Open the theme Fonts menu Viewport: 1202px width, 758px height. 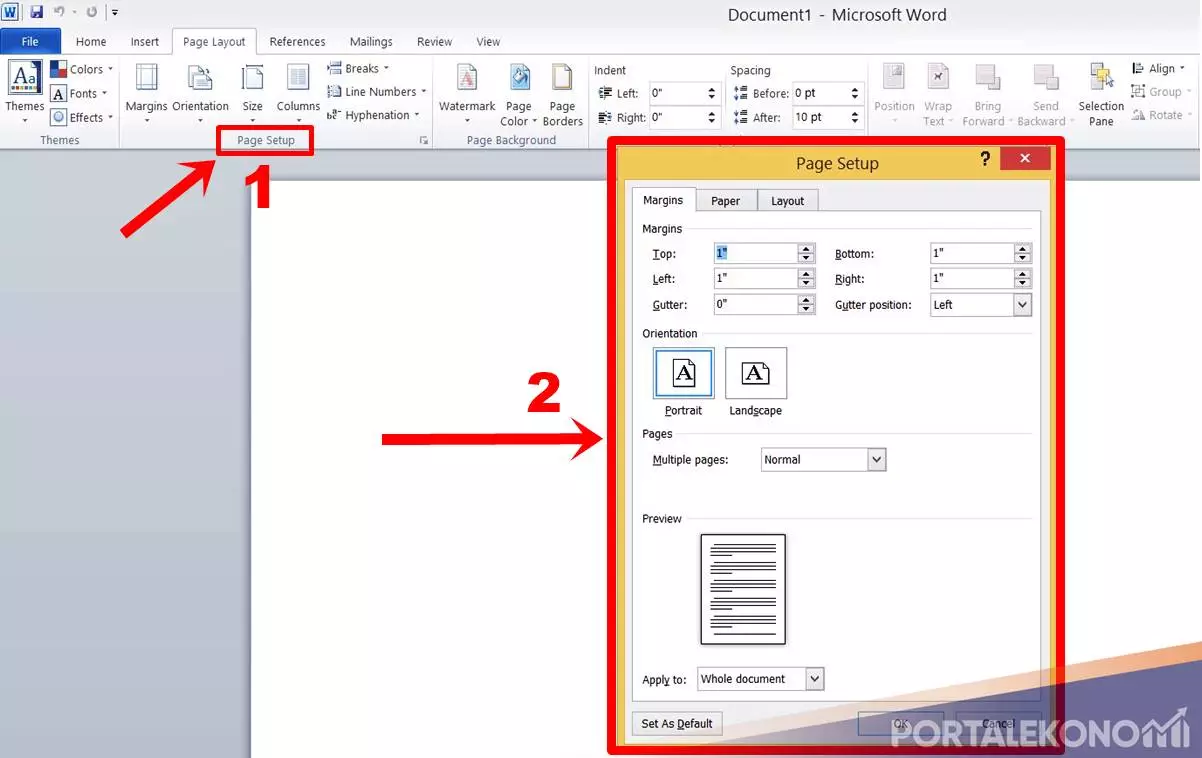click(79, 93)
